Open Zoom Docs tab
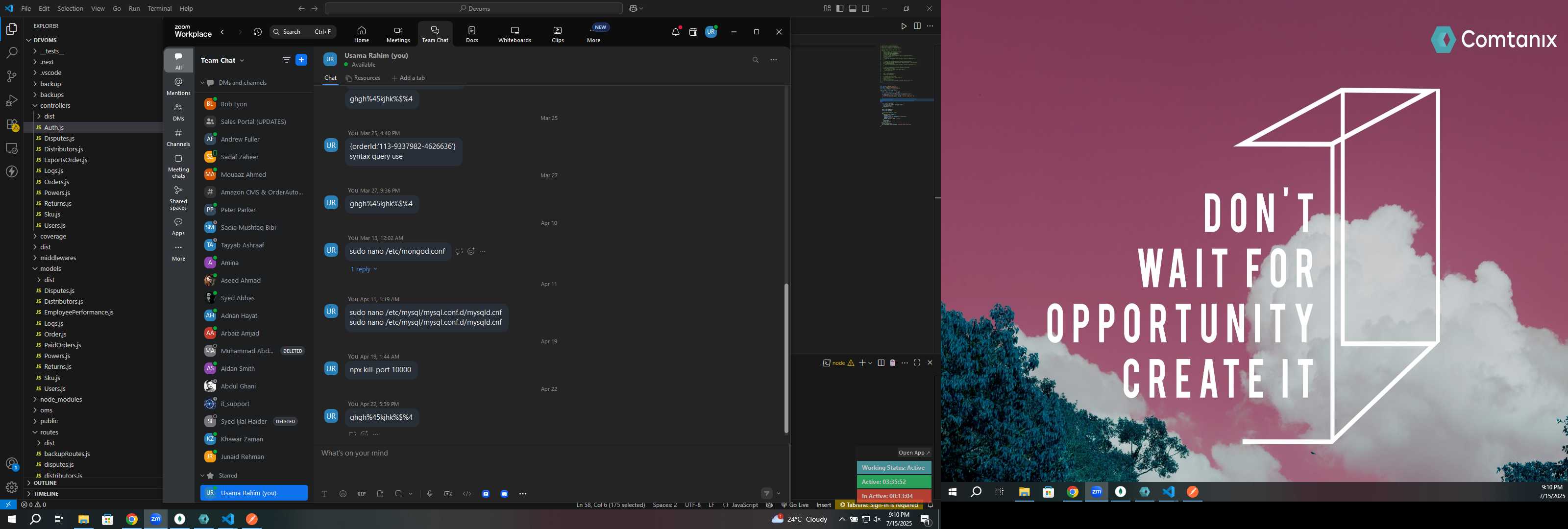The width and height of the screenshot is (1568, 529). 472,34
